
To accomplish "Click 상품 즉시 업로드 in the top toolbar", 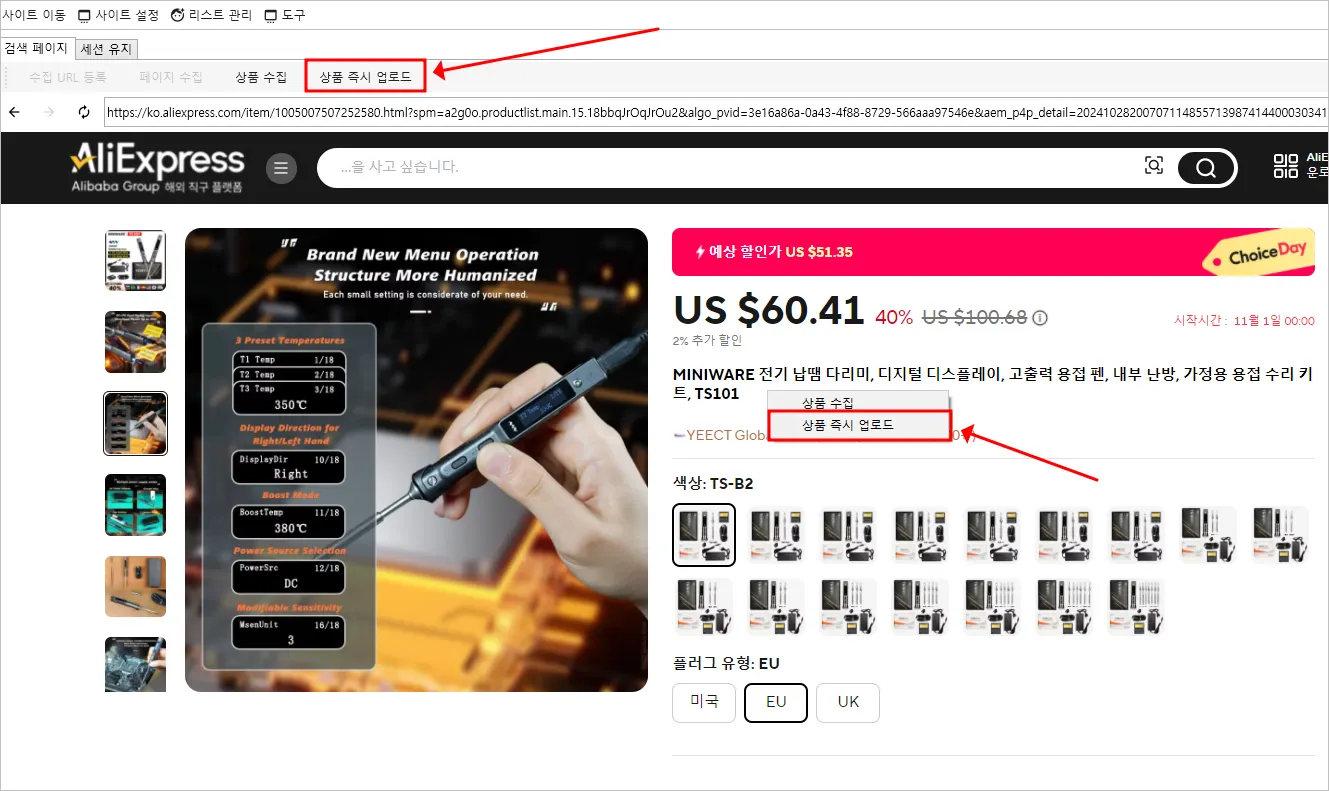I will pos(365,77).
